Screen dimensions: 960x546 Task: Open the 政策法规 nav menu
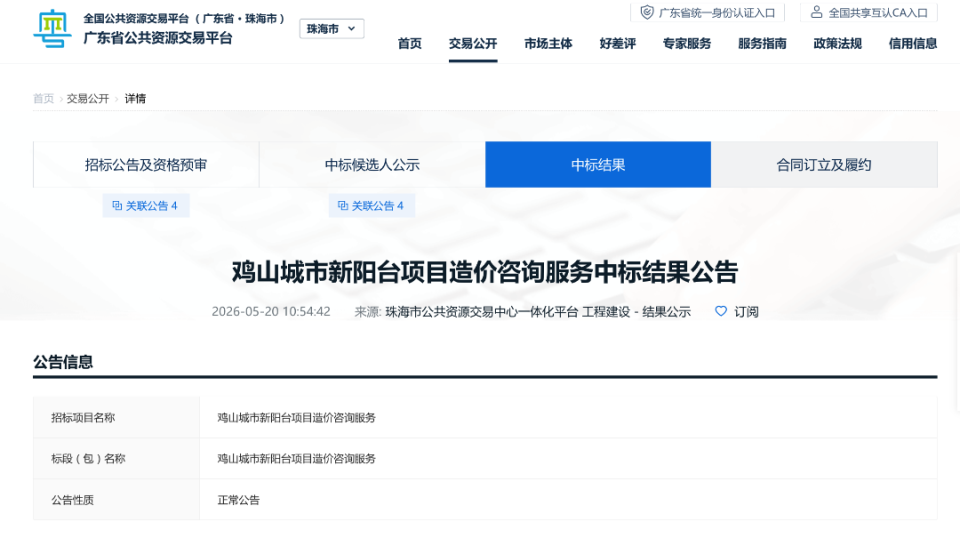[838, 43]
